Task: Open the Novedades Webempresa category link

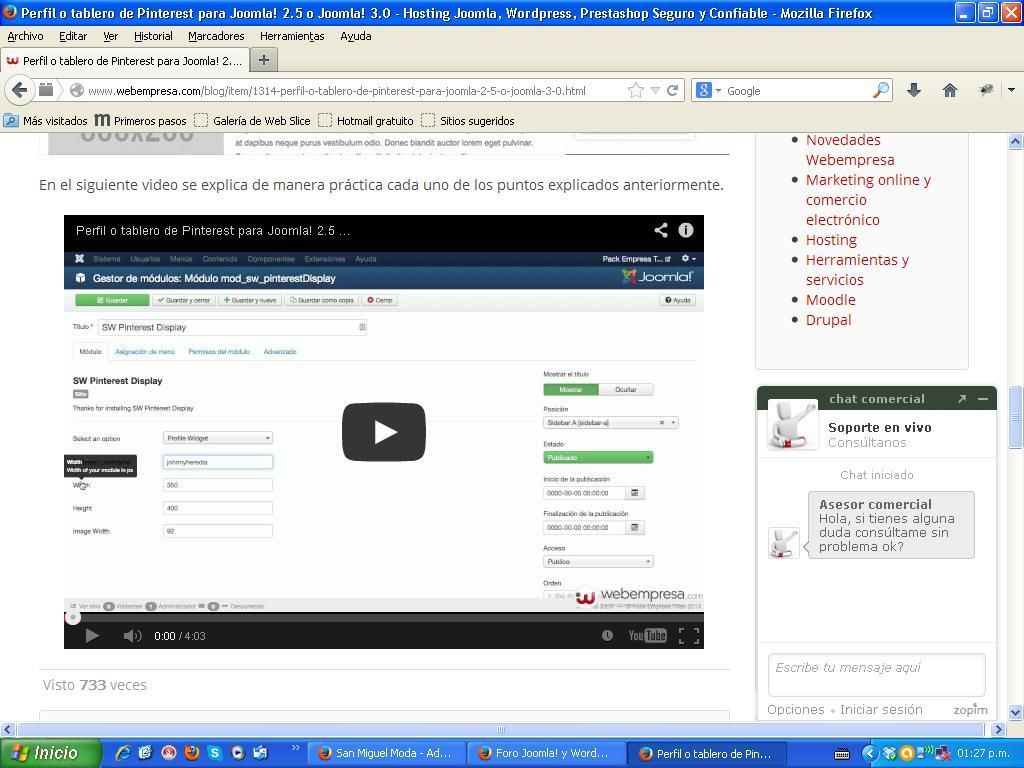Action: 850,150
